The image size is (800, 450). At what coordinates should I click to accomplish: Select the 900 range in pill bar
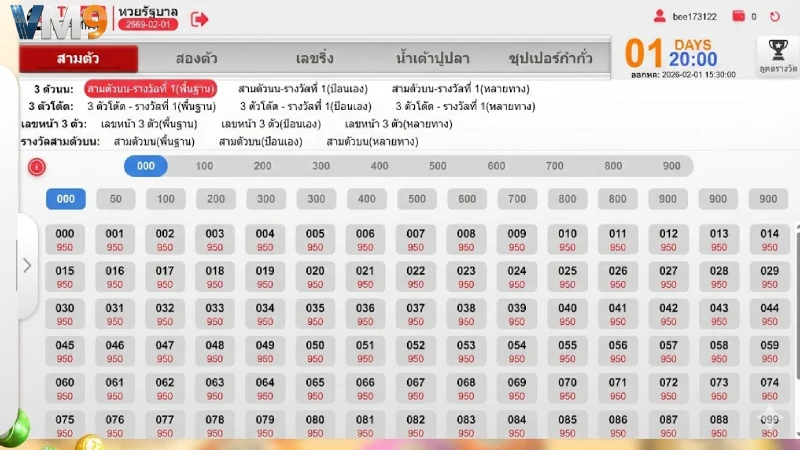pyautogui.click(x=671, y=166)
